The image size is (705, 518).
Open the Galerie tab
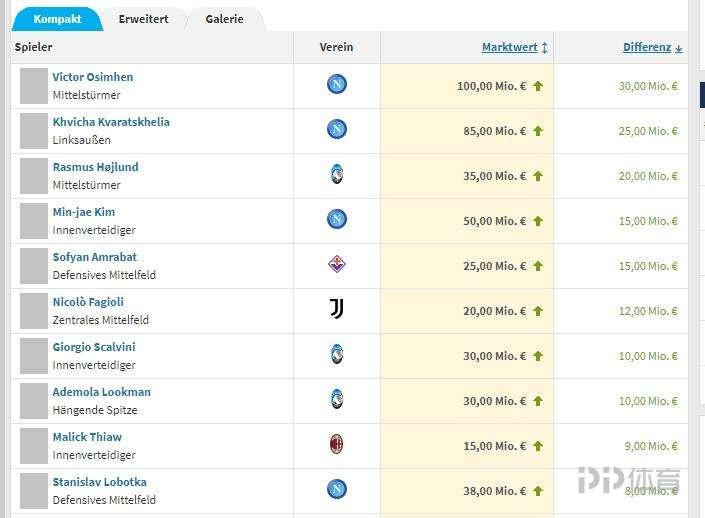(224, 19)
